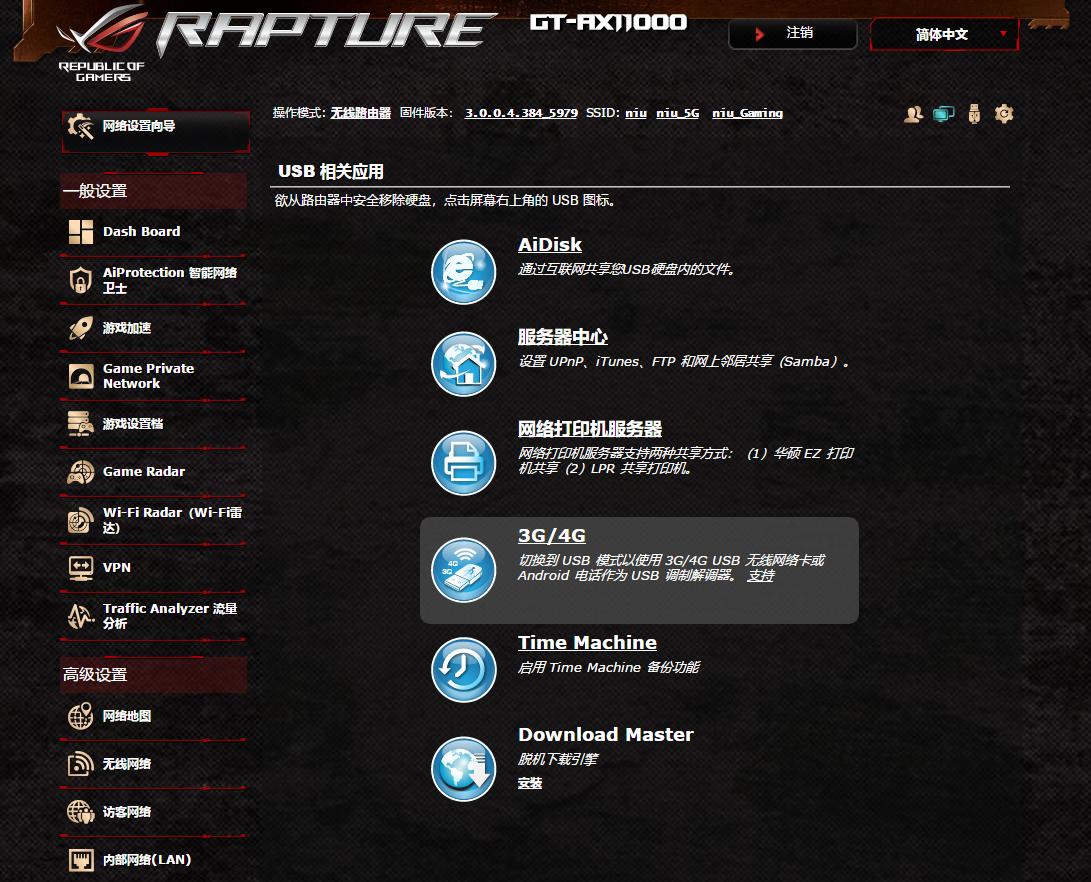1091x882 pixels.
Task: Click the Download Master globe icon
Action: (x=463, y=769)
